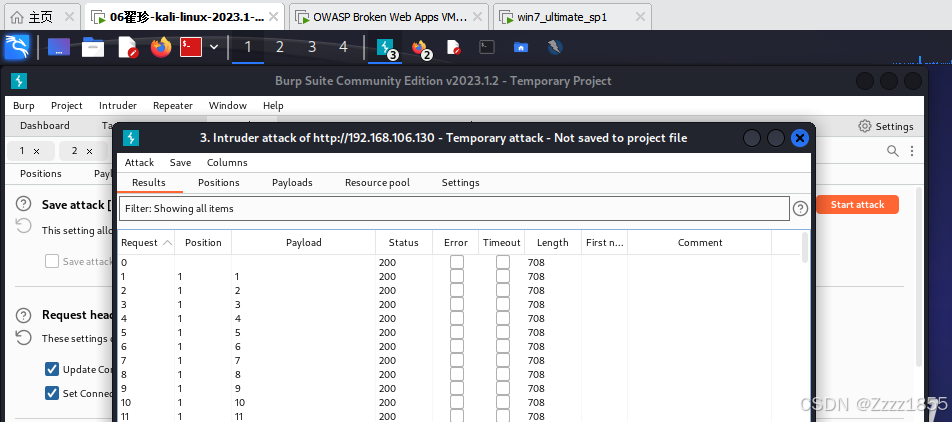This screenshot has height=422, width=952.
Task: Switch to the Resource pool tab
Action: 377,183
